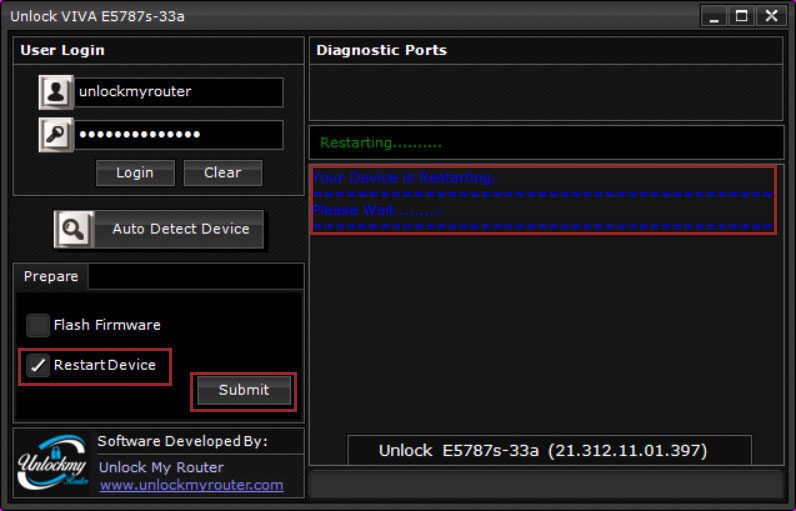Focus the username field containing unlockmyrouter
The height and width of the screenshot is (511, 796).
(x=179, y=92)
